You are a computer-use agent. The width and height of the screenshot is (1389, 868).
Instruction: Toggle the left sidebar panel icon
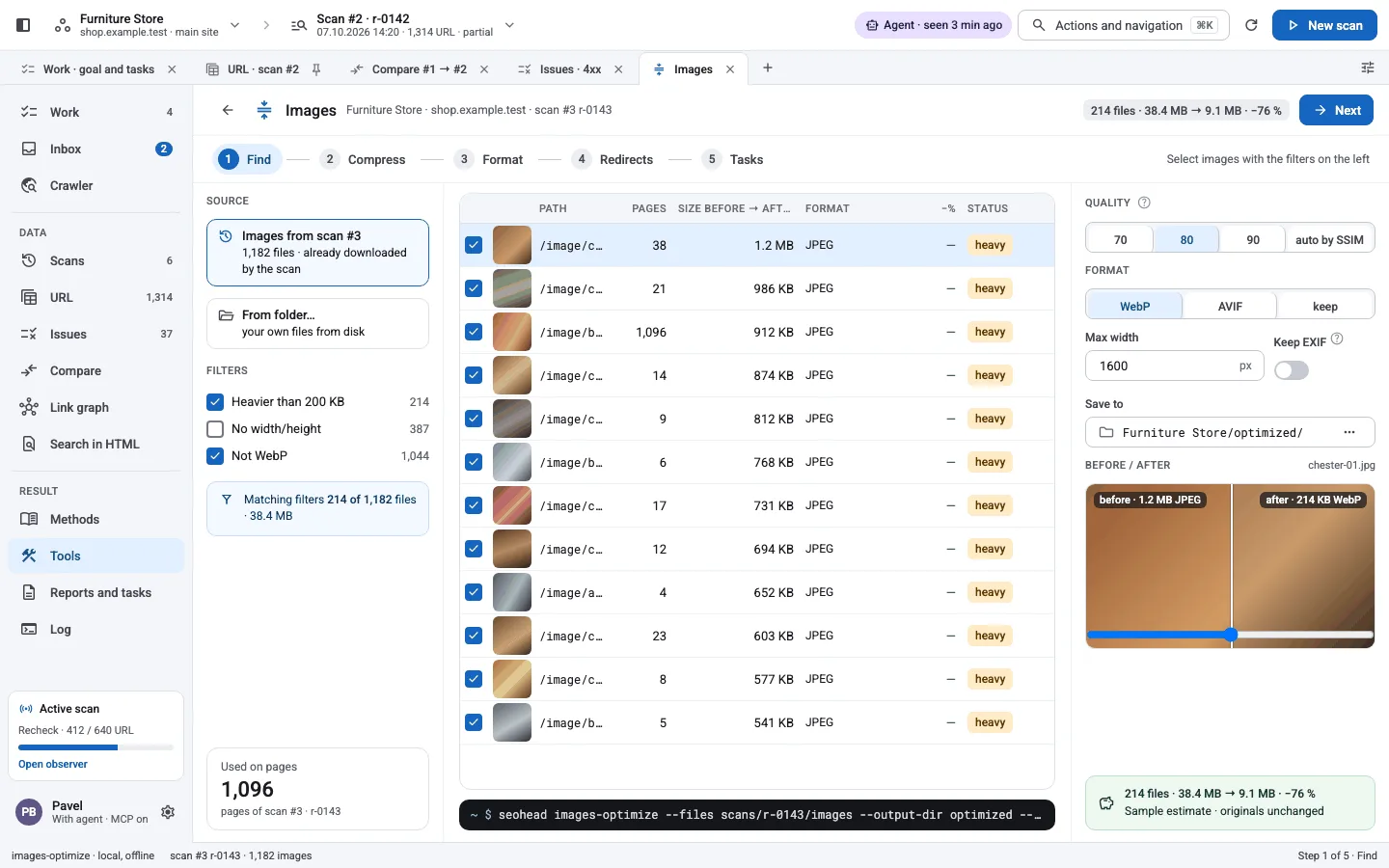click(23, 25)
